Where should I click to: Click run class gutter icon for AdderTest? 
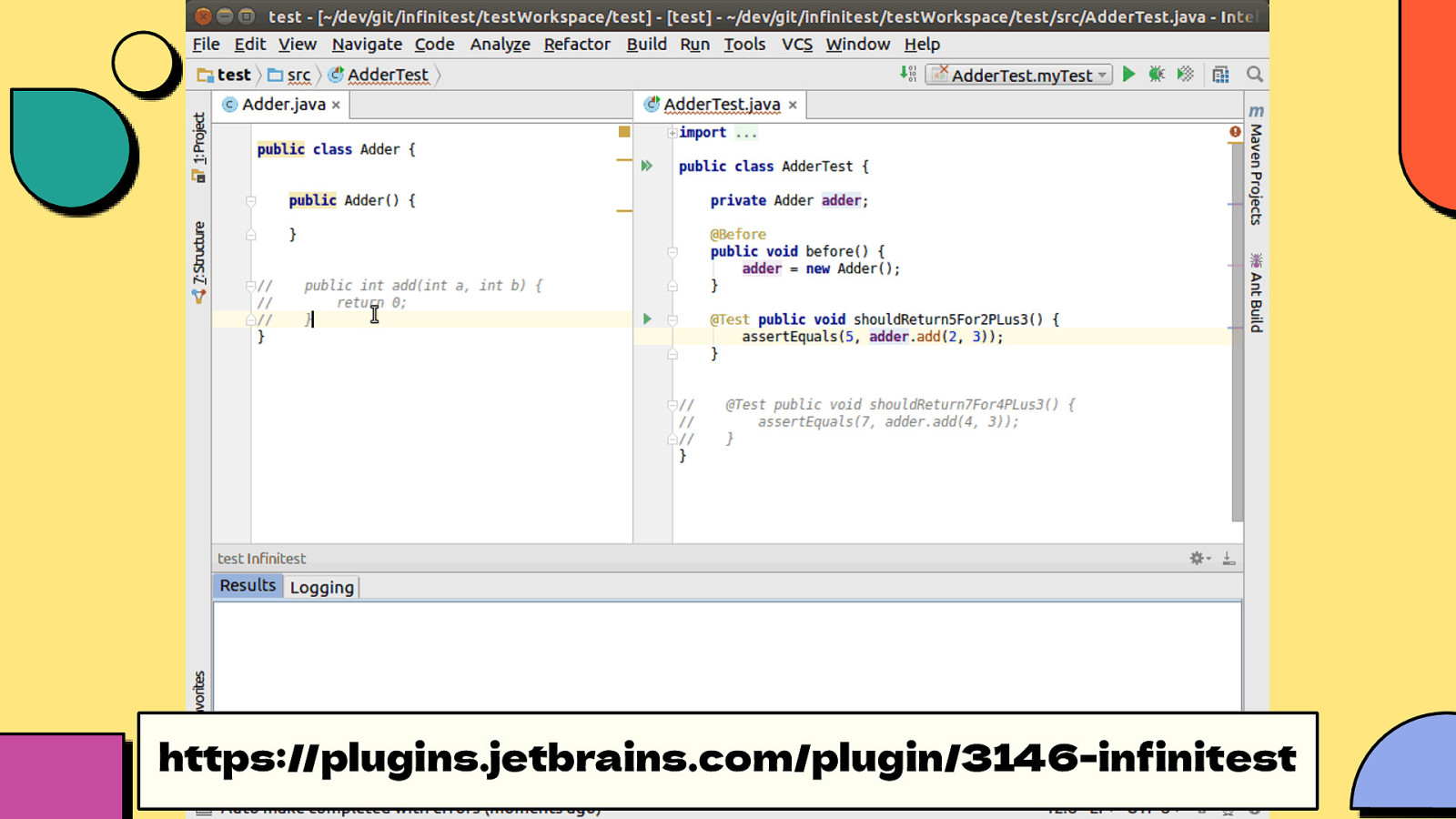click(x=647, y=166)
